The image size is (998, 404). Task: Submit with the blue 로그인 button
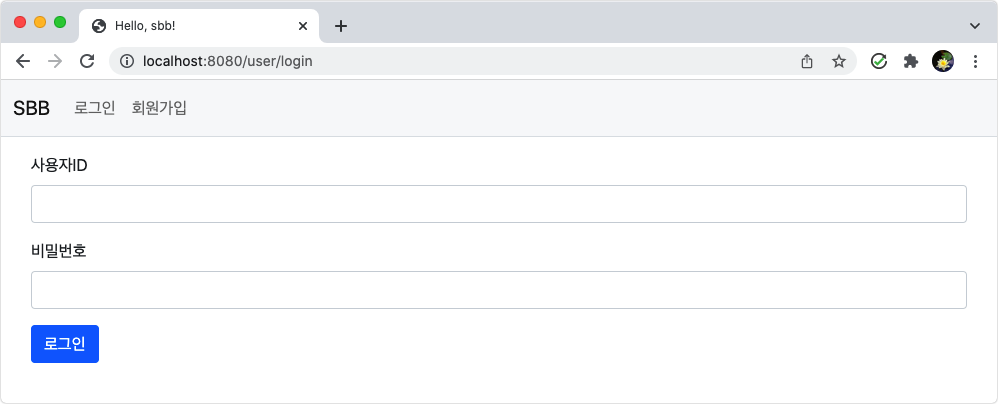coord(65,344)
